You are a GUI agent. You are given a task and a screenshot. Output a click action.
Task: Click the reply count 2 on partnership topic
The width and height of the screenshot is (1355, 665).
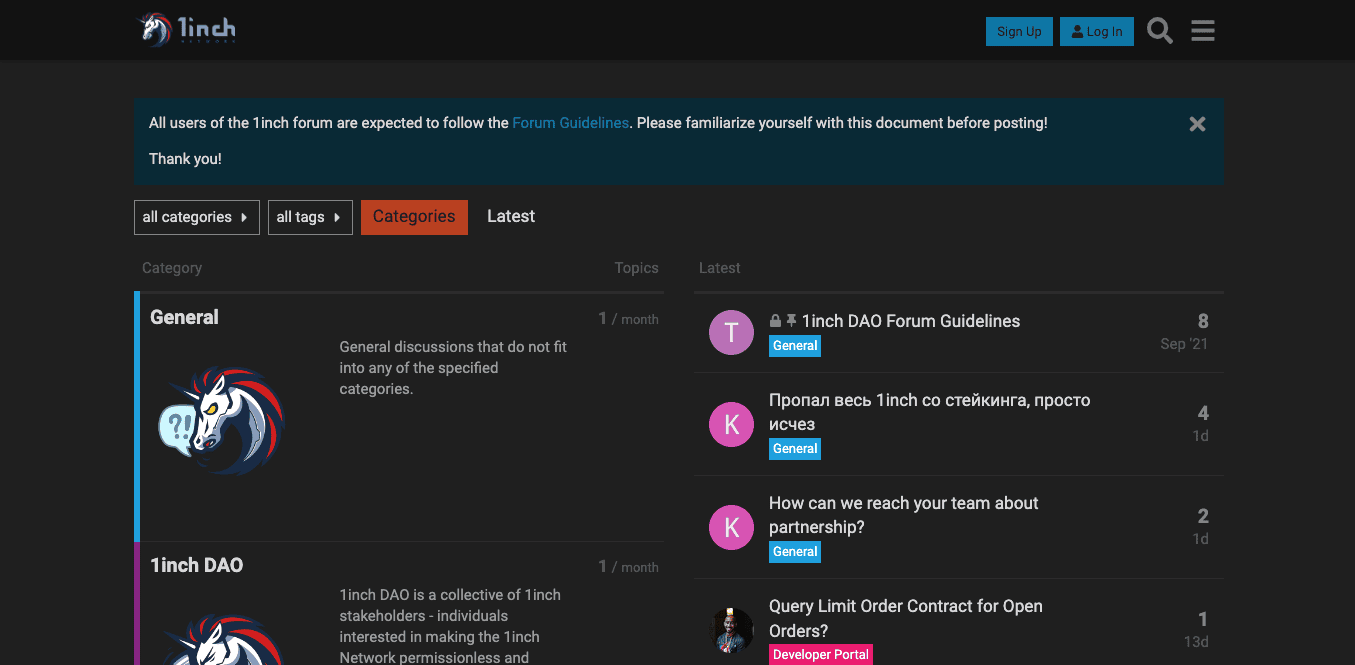(1203, 516)
